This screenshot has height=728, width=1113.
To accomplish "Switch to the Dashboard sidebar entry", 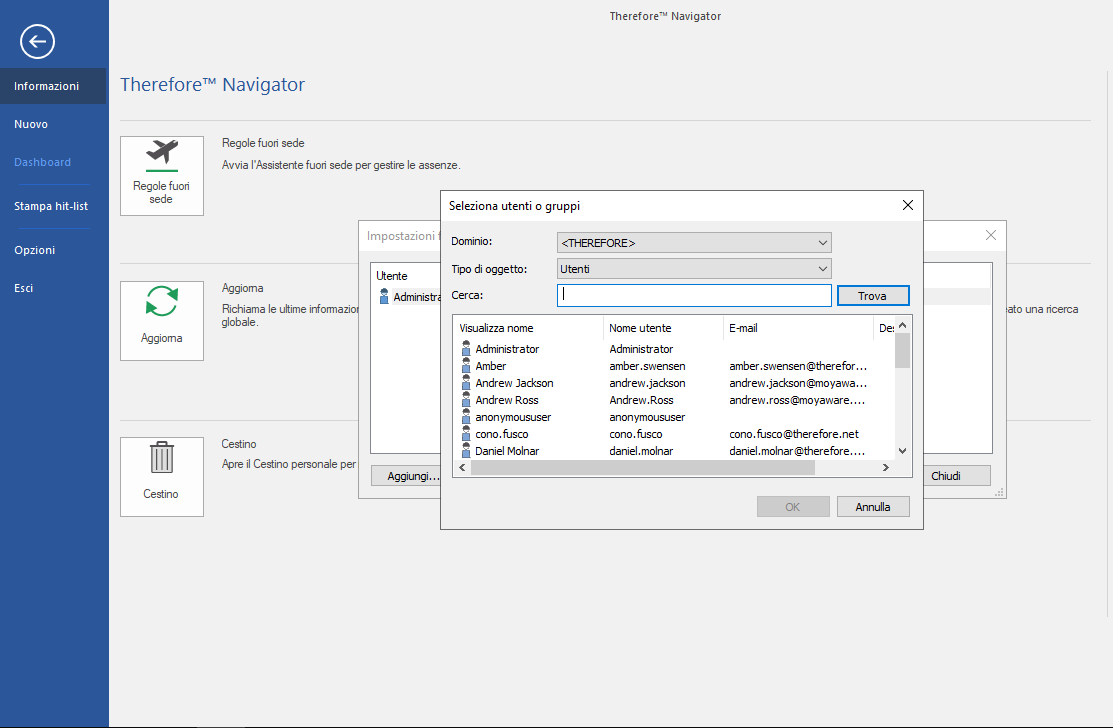I will point(42,161).
